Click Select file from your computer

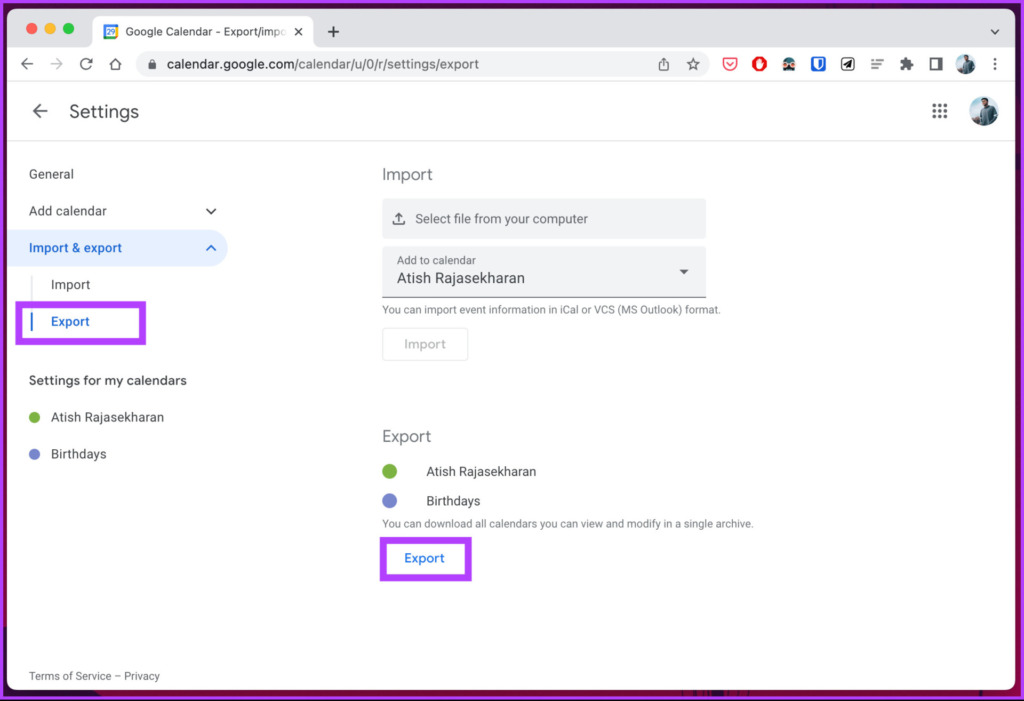543,219
